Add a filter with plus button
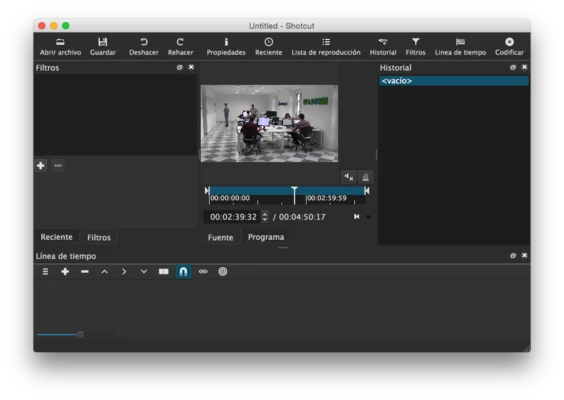564x400 pixels. 41,165
